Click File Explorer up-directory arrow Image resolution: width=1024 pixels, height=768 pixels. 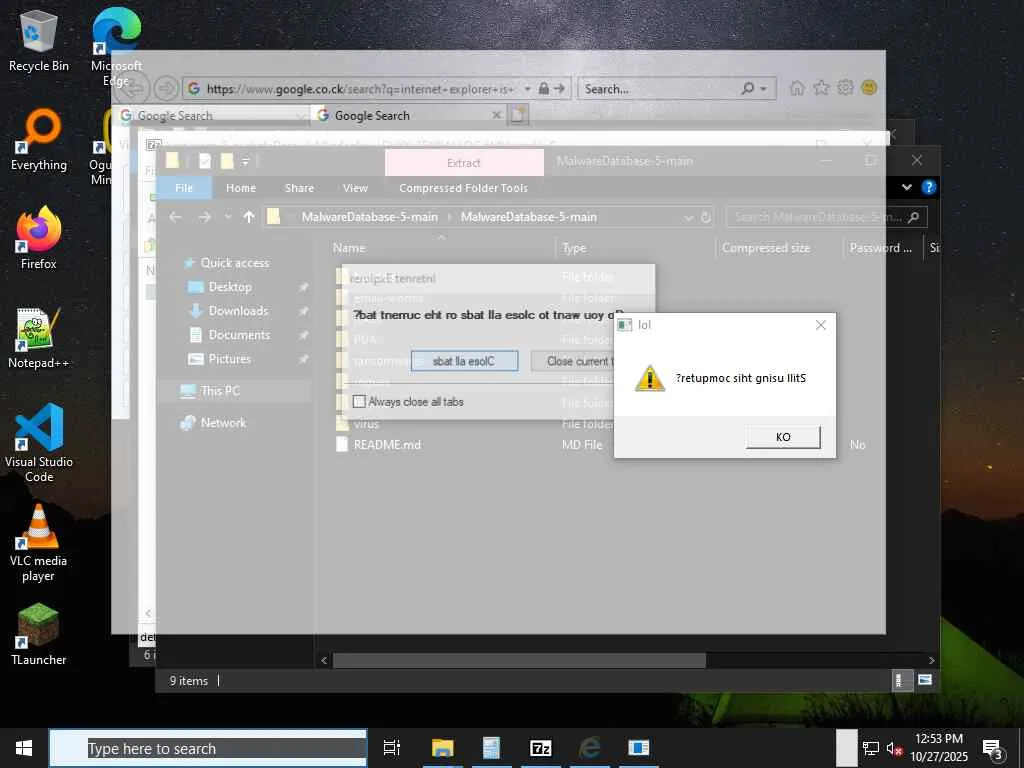pyautogui.click(x=249, y=217)
